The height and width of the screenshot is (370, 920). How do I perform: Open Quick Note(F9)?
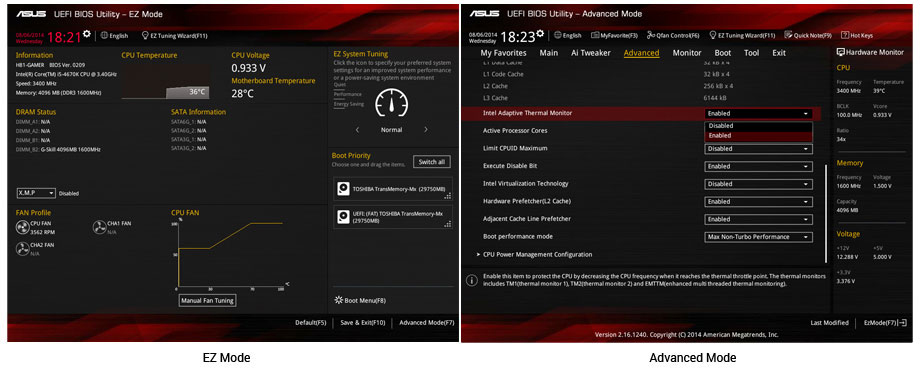click(x=808, y=35)
